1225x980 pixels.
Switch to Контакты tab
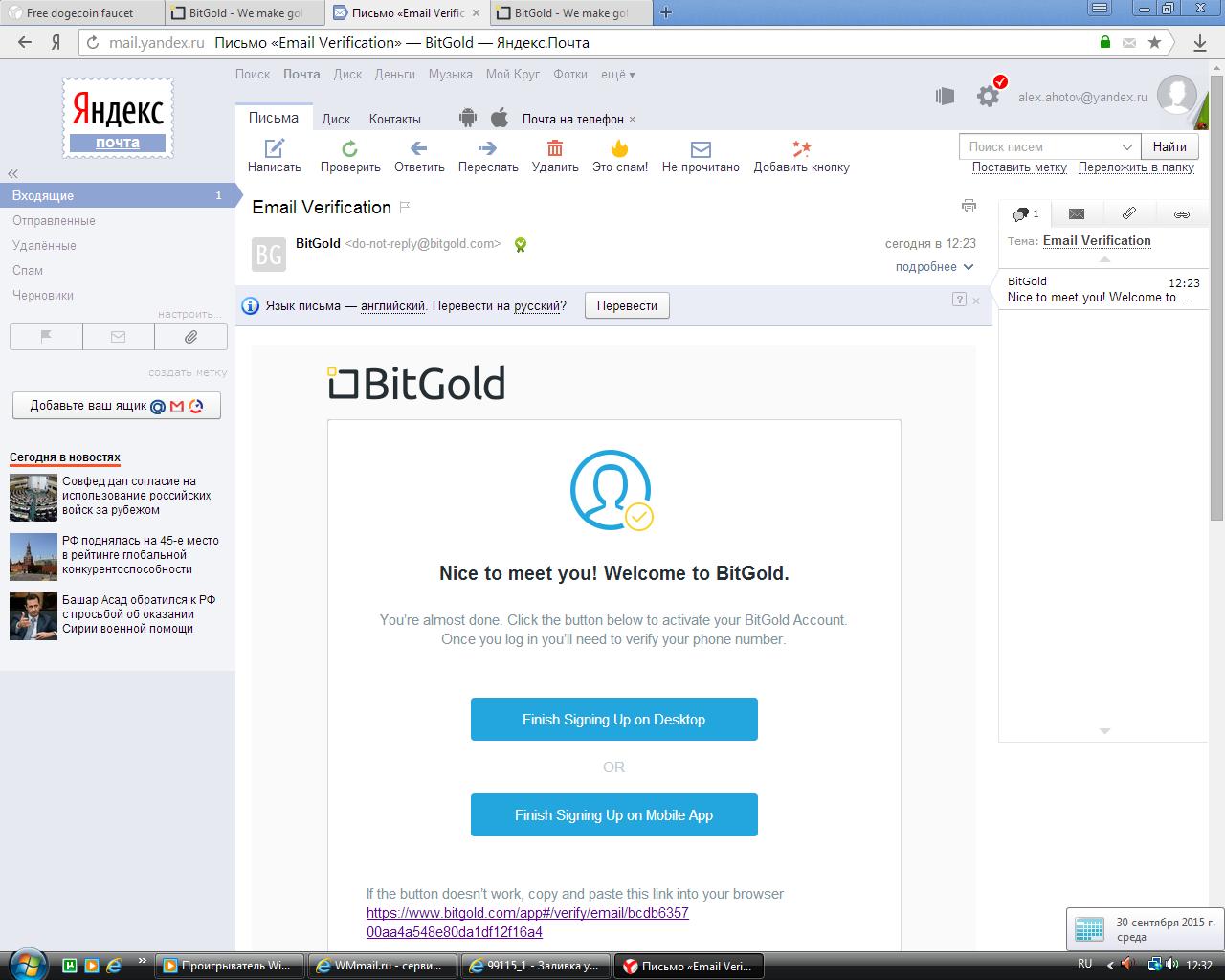click(x=395, y=119)
